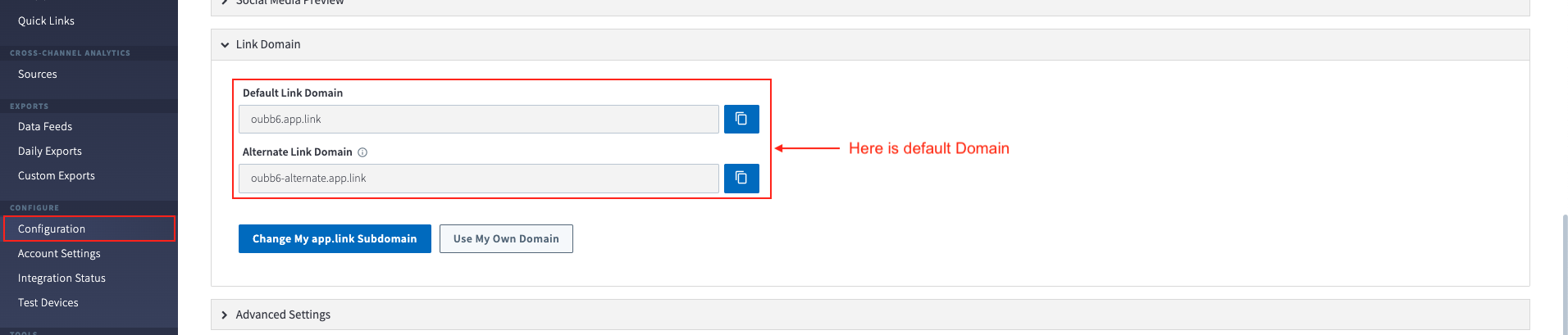Click Use My Own Domain button
The height and width of the screenshot is (335, 1568).
click(506, 238)
